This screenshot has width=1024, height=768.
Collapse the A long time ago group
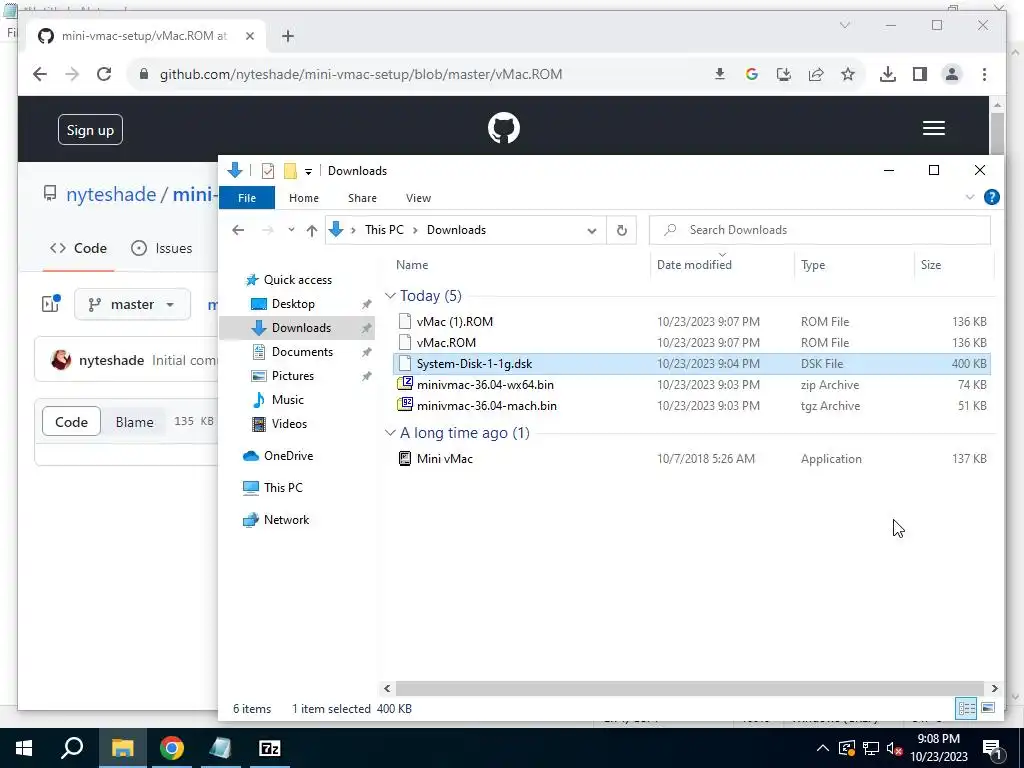click(x=390, y=432)
